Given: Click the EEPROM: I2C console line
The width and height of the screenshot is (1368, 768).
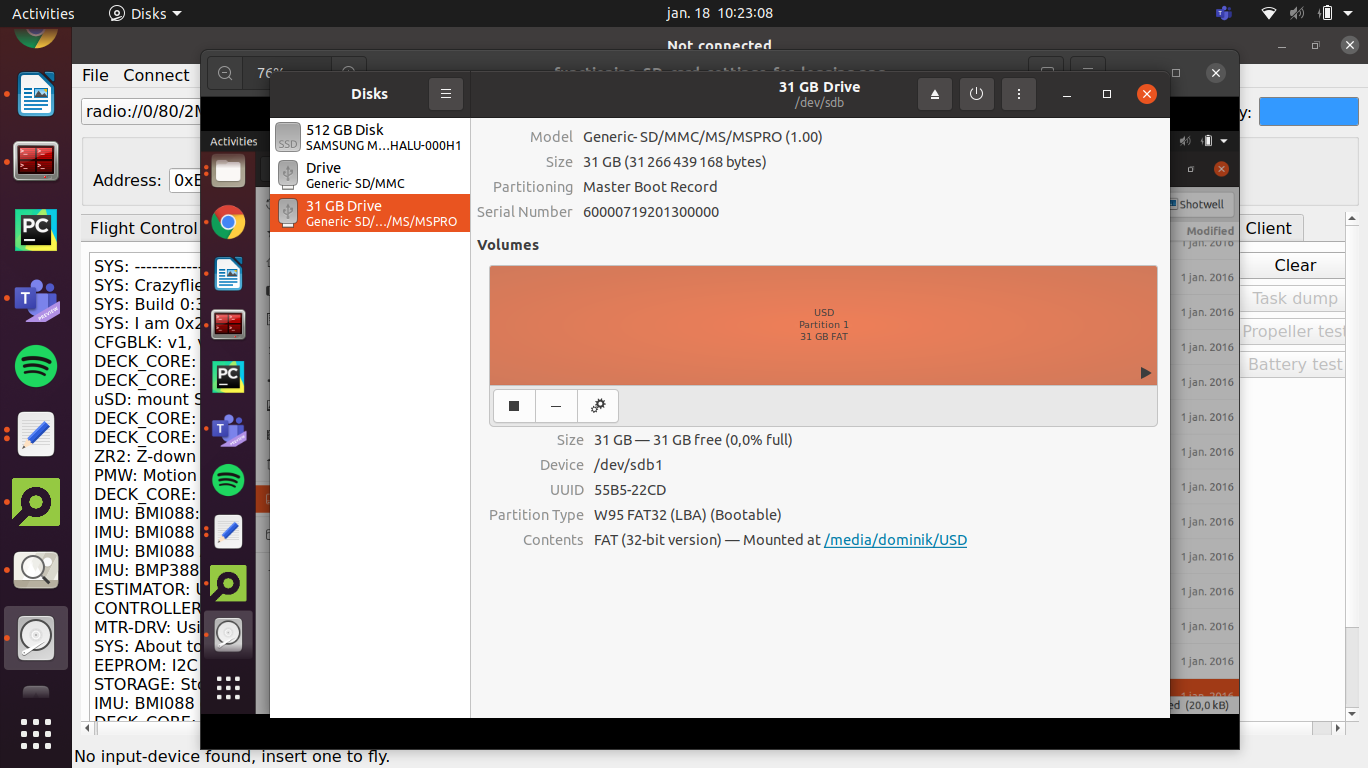Looking at the screenshot, I should click(145, 665).
